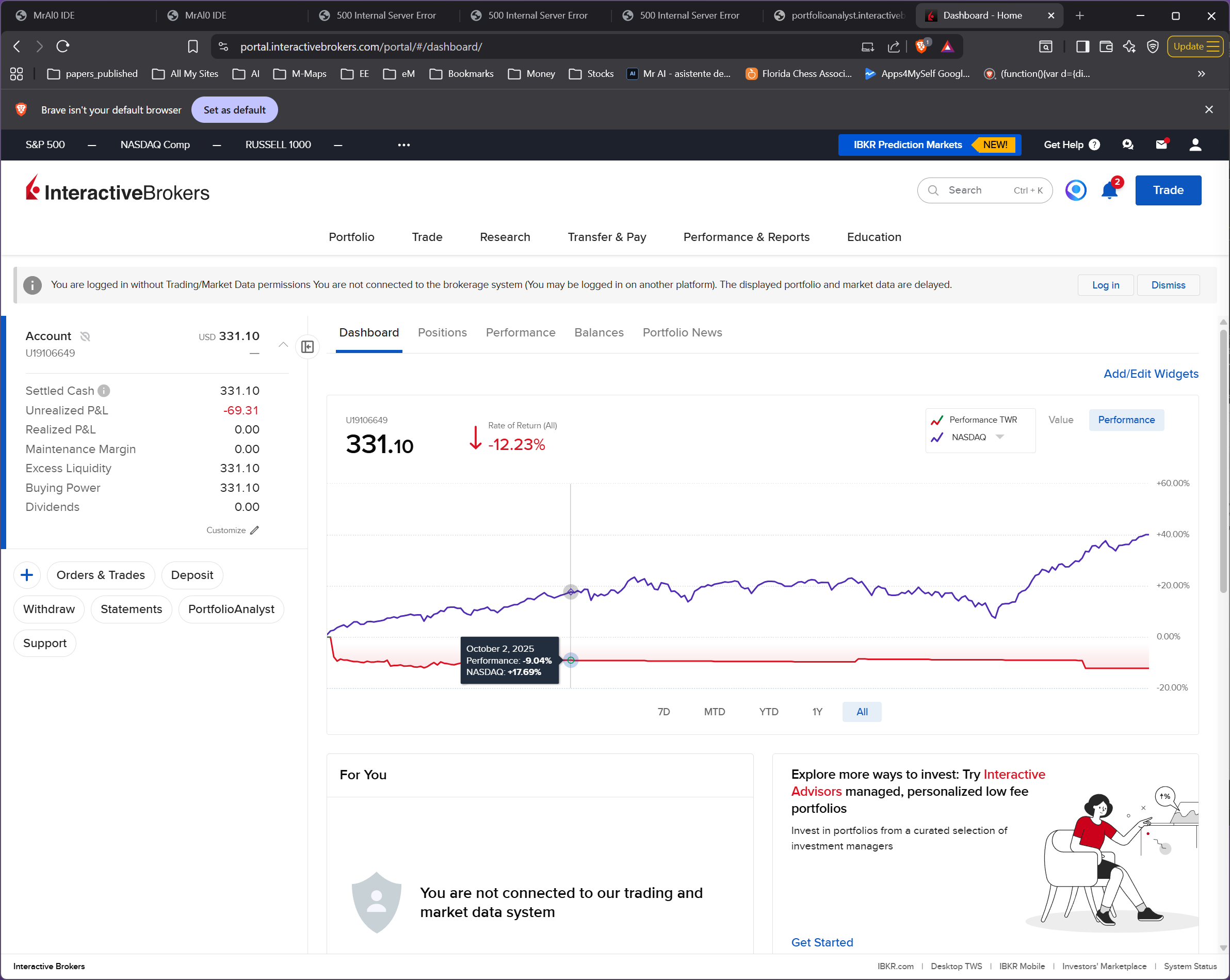
Task: Open the user profile icon
Action: [1195, 144]
